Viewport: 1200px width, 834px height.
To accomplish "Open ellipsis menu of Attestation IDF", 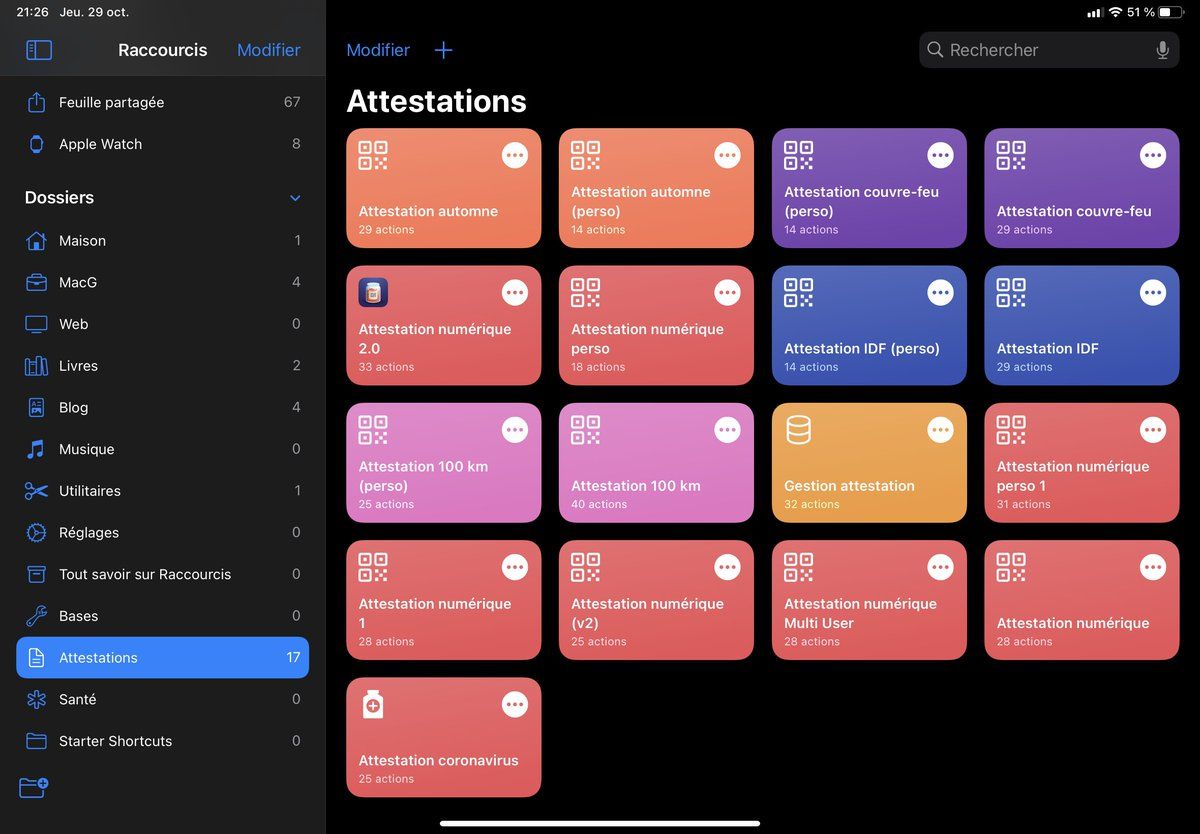I will pyautogui.click(x=1153, y=292).
